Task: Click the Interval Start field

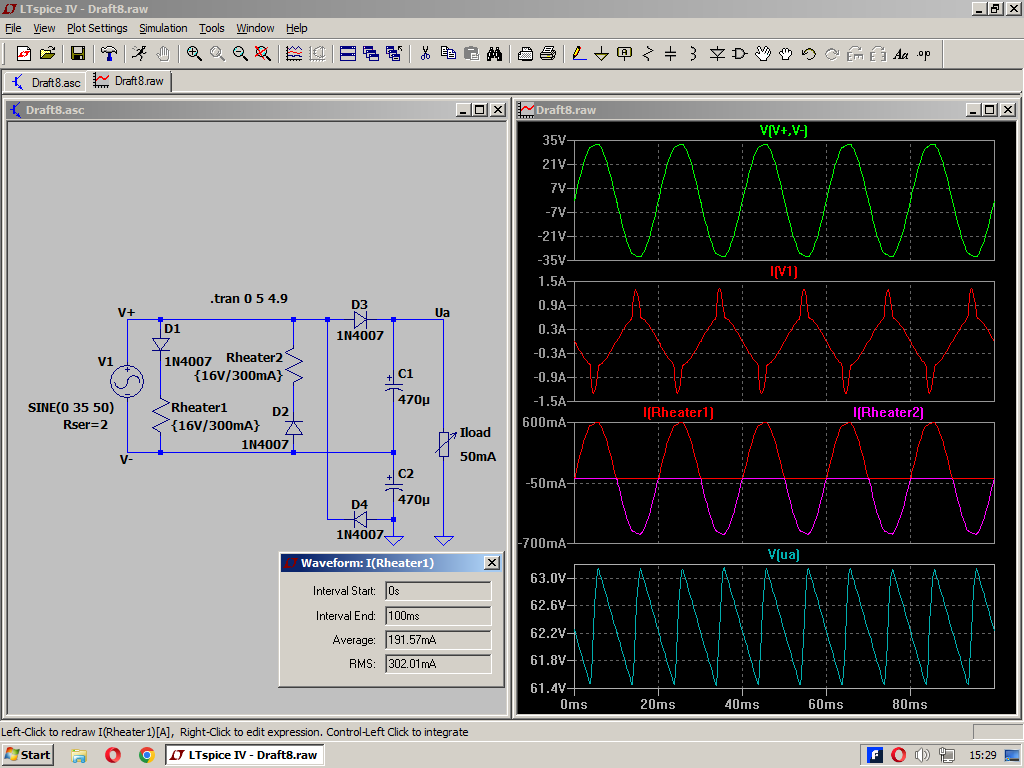Action: [438, 591]
